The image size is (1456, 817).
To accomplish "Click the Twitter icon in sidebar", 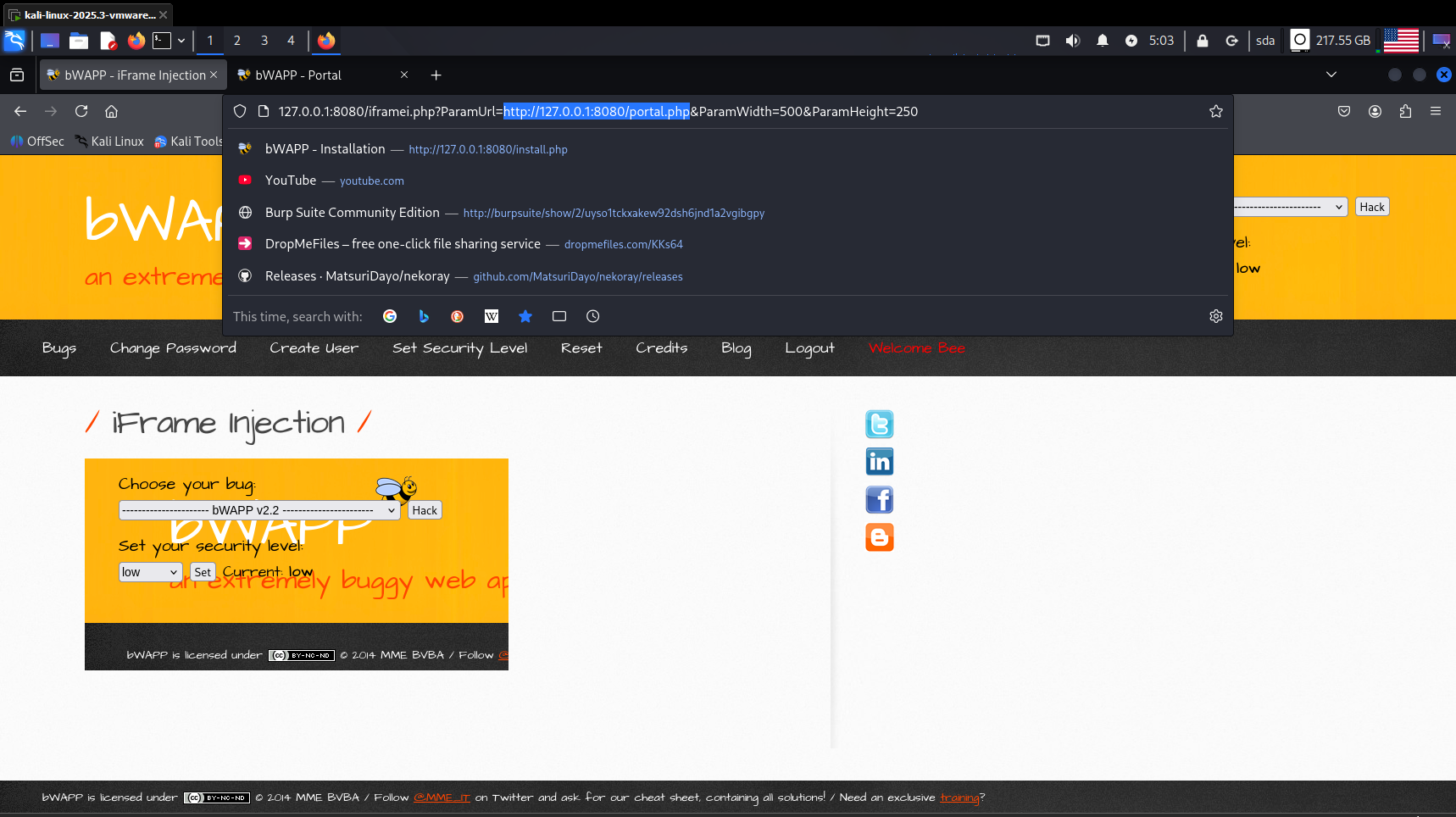I will coord(879,424).
